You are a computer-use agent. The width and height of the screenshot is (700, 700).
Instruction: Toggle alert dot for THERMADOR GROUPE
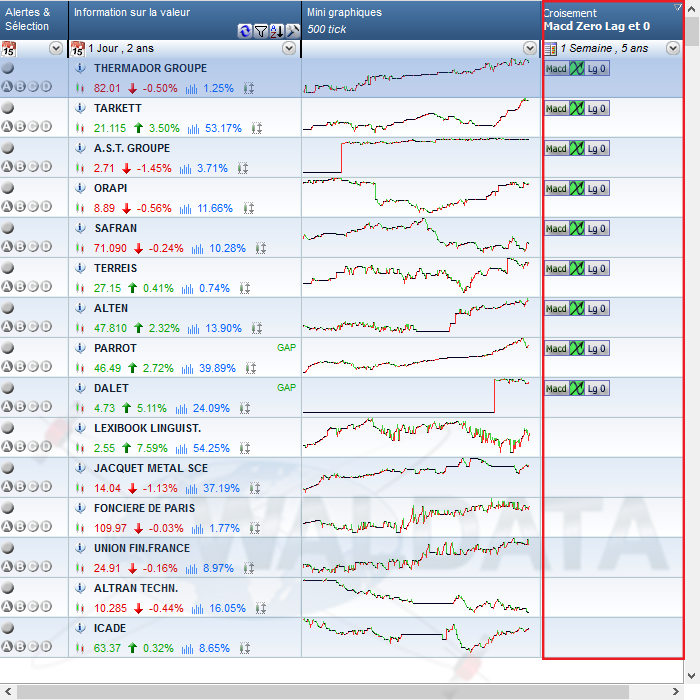click(8, 68)
